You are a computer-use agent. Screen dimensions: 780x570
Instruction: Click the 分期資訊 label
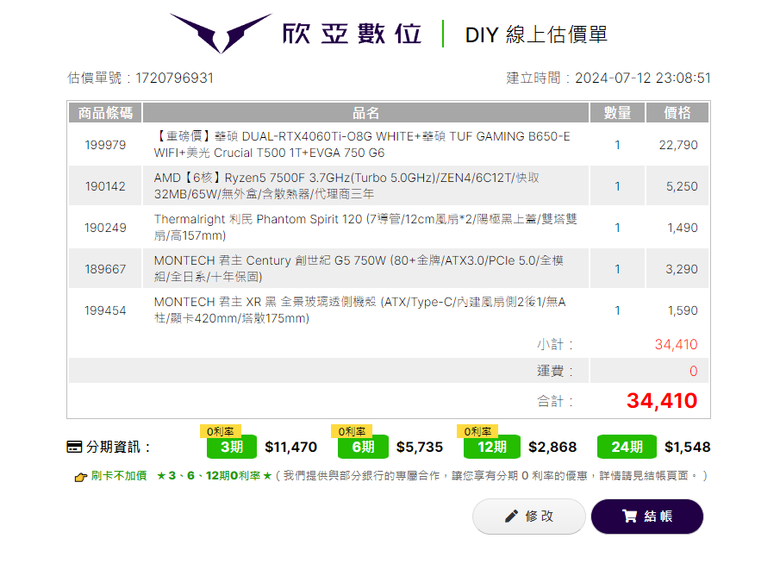[118, 447]
